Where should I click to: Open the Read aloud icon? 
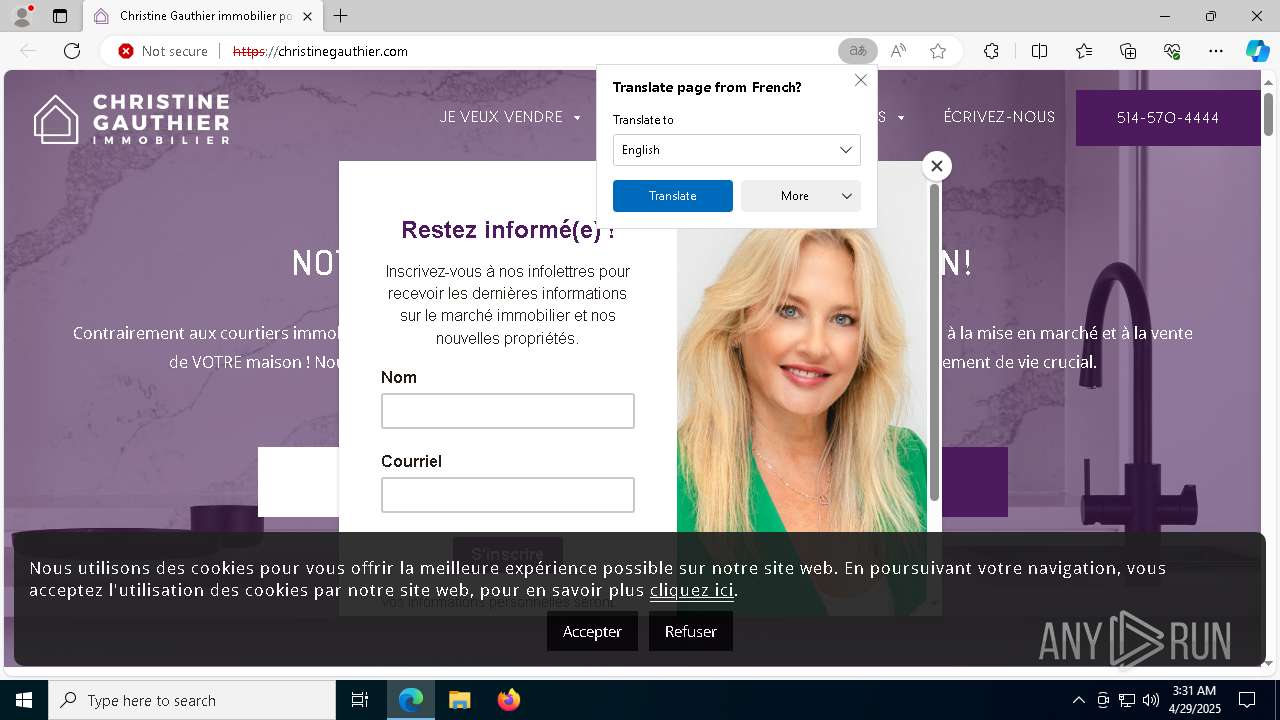click(x=898, y=51)
